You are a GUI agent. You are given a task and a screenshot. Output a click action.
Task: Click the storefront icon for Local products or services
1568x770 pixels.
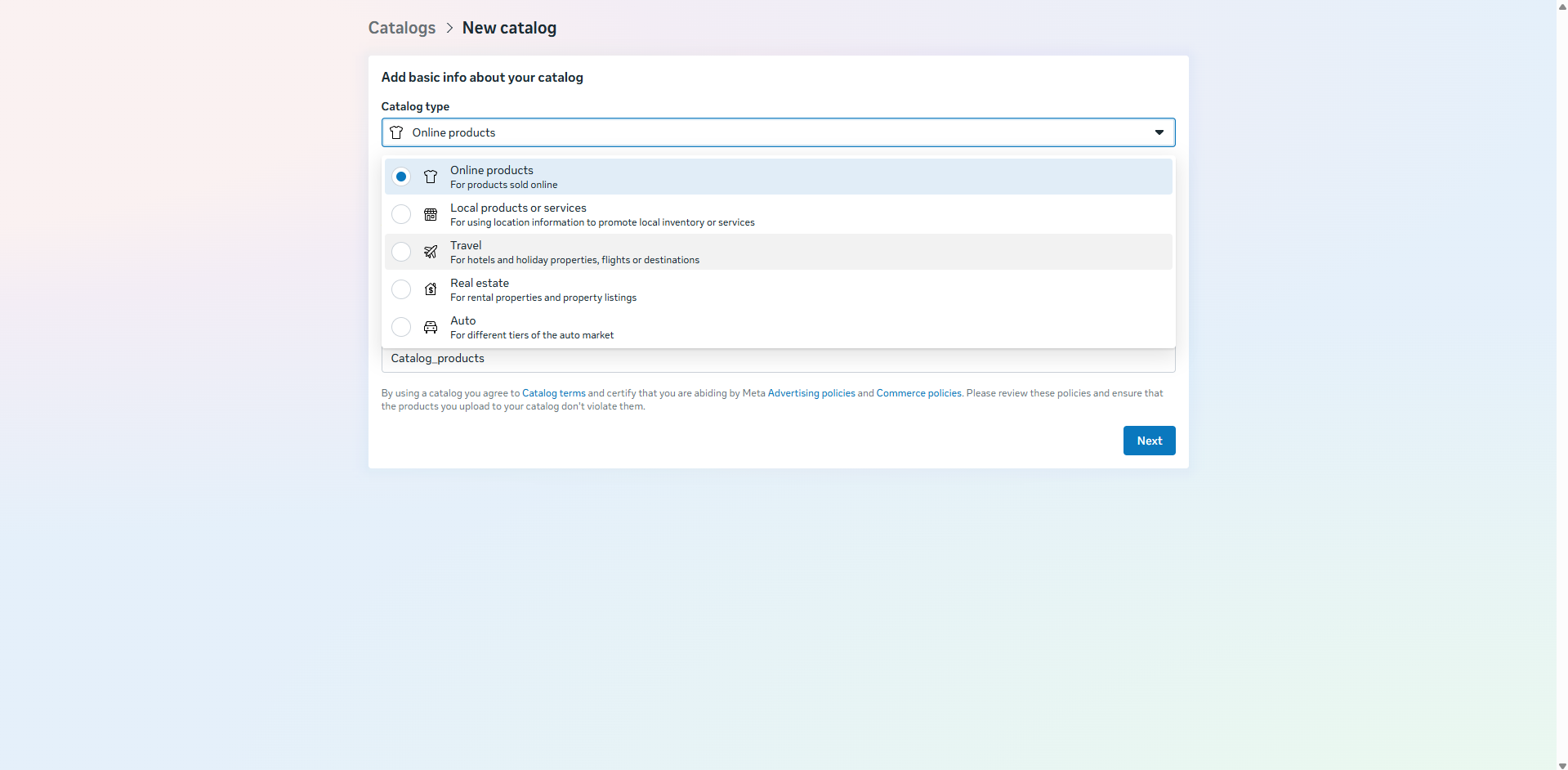coord(431,214)
